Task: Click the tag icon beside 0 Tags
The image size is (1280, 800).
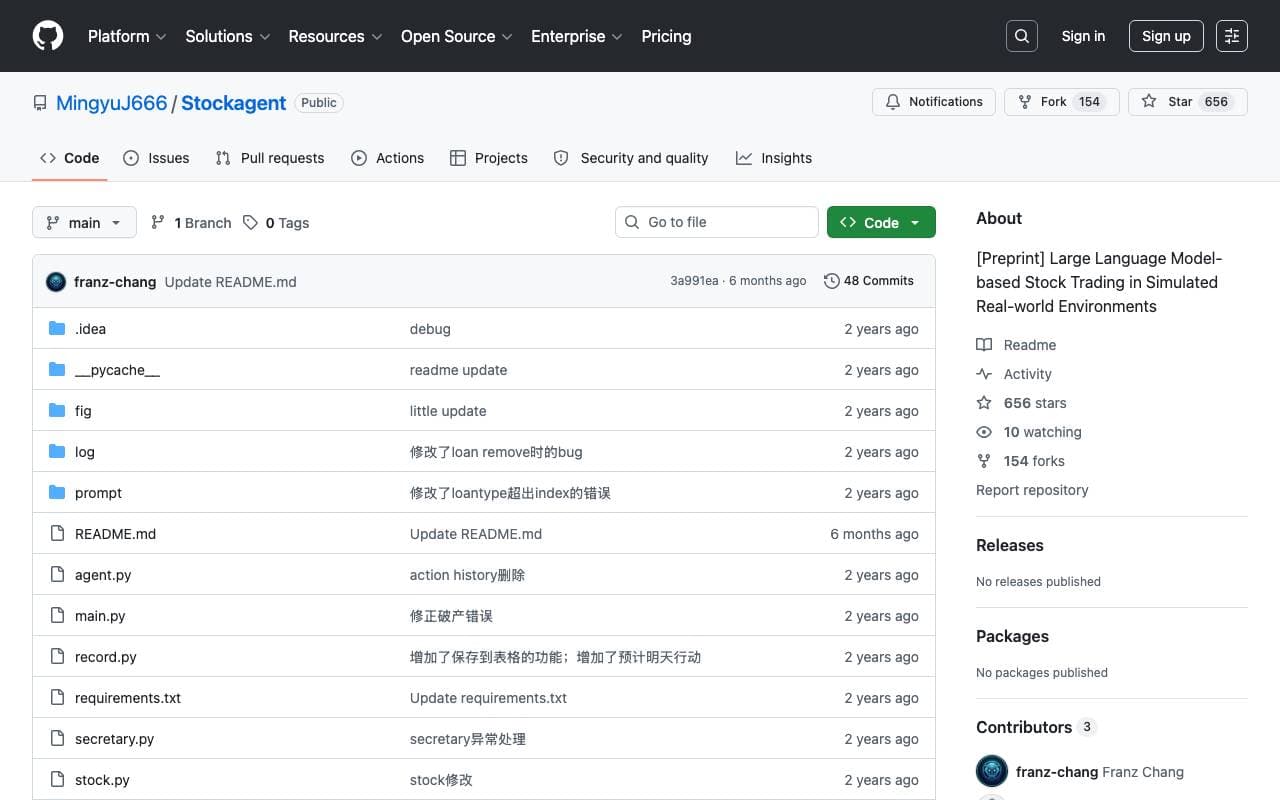Action: tap(250, 223)
